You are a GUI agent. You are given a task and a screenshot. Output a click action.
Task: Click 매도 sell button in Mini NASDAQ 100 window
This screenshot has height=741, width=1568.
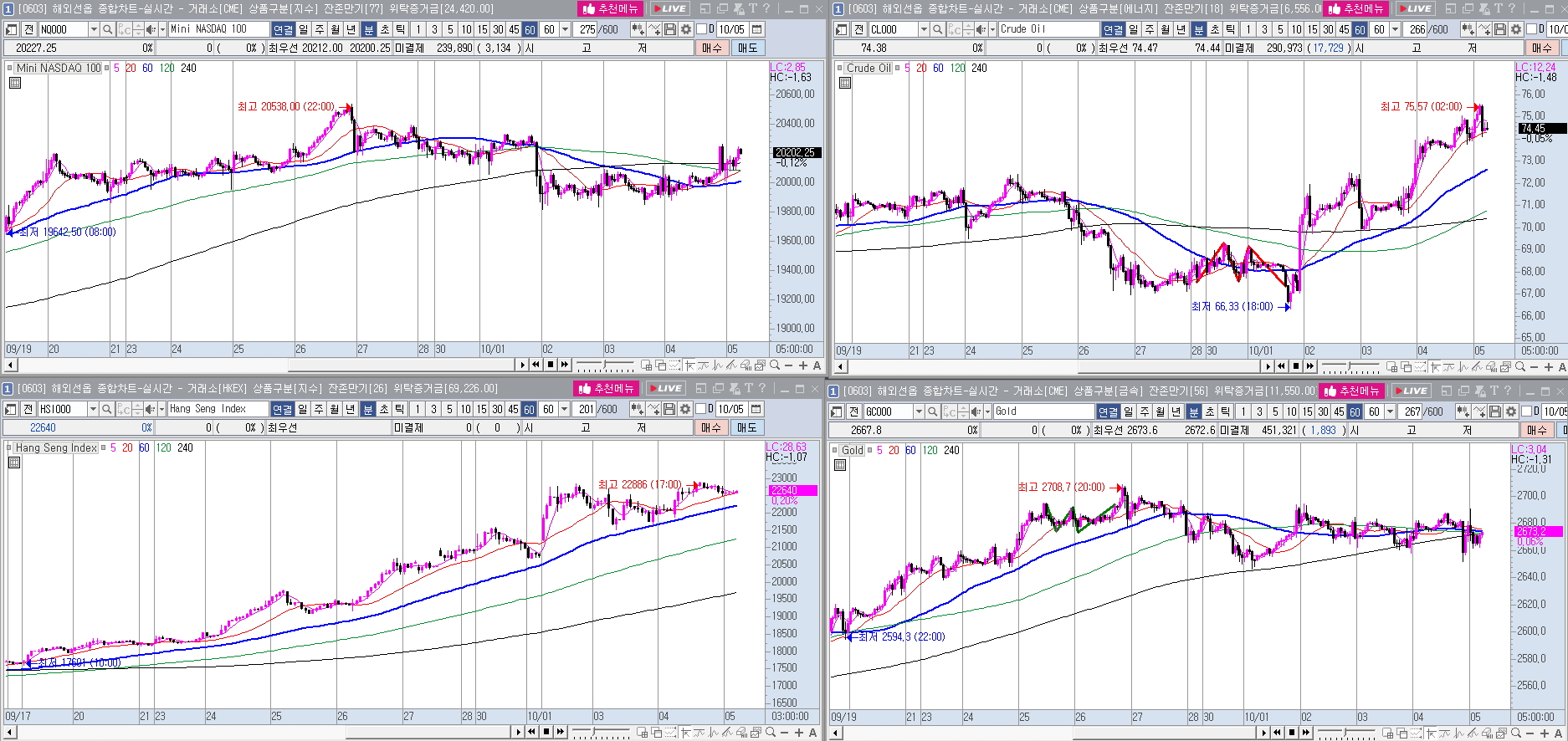(747, 48)
